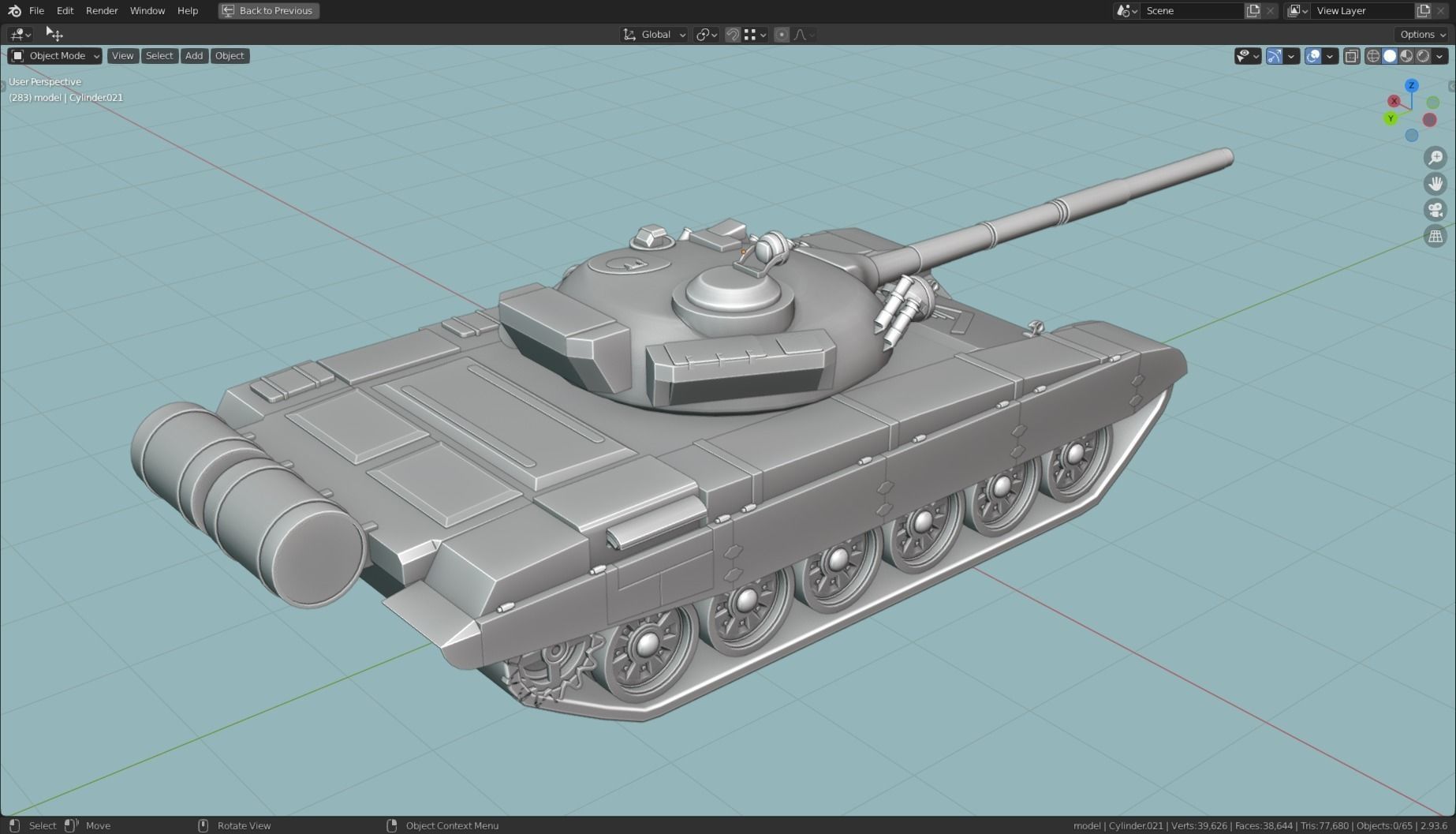Select the cursor tool icon in header
Viewport: 1456px width, 834px height.
[x=54, y=33]
